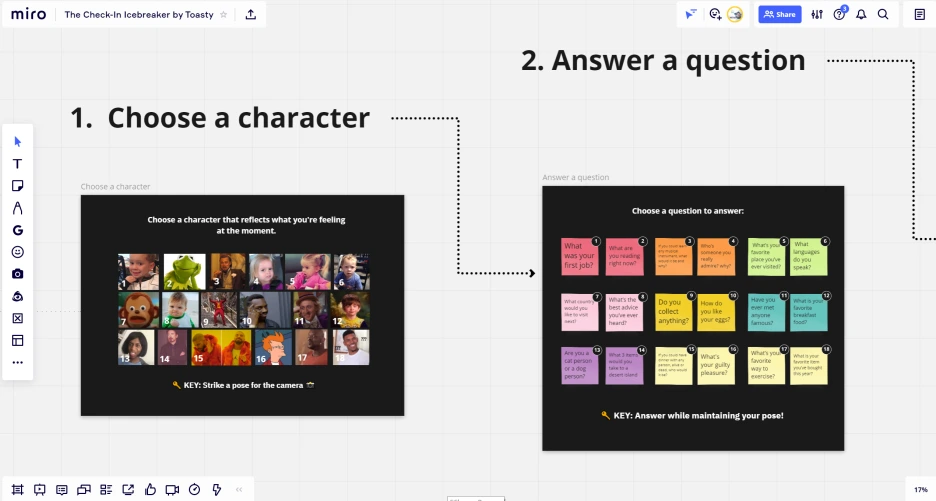
Task: Open the timer icon
Action: click(195, 490)
